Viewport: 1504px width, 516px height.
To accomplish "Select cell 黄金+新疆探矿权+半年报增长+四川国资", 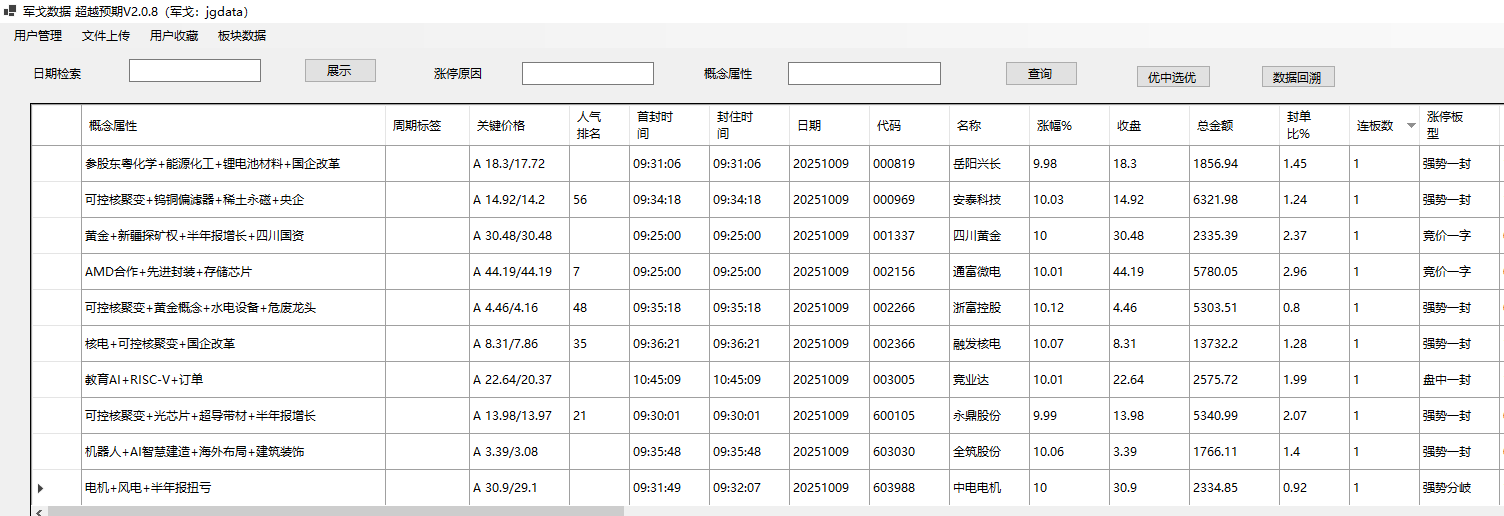I will (x=234, y=236).
